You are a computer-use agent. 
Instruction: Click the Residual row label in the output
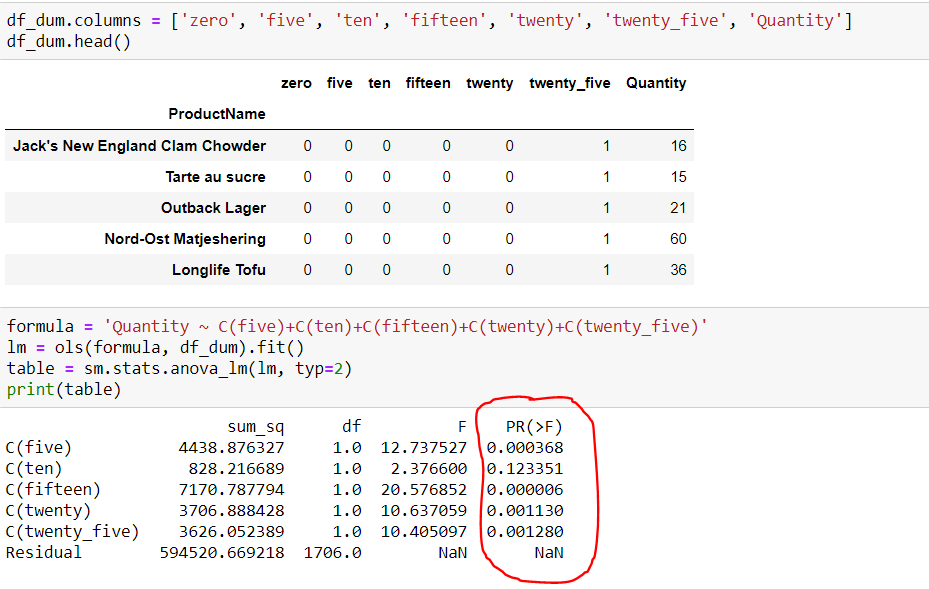pyautogui.click(x=44, y=552)
